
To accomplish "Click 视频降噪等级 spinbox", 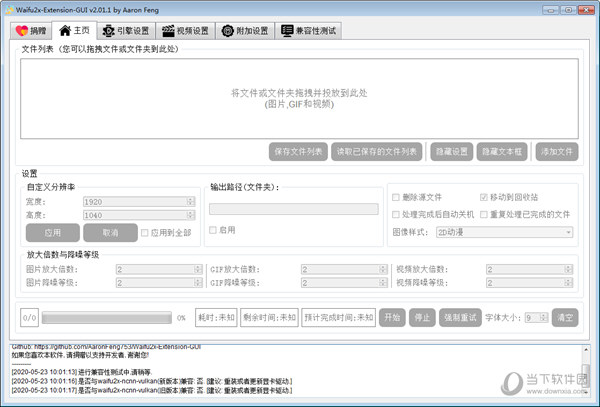I will 530,283.
